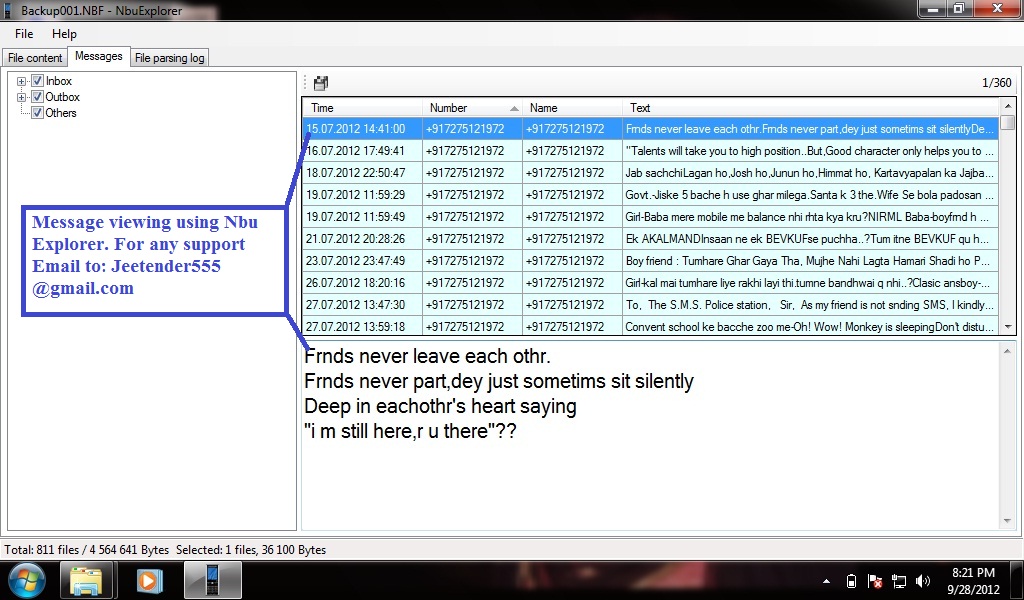Viewport: 1024px width, 600px height.
Task: Uncheck the Outbox checkbox
Action: [38, 96]
